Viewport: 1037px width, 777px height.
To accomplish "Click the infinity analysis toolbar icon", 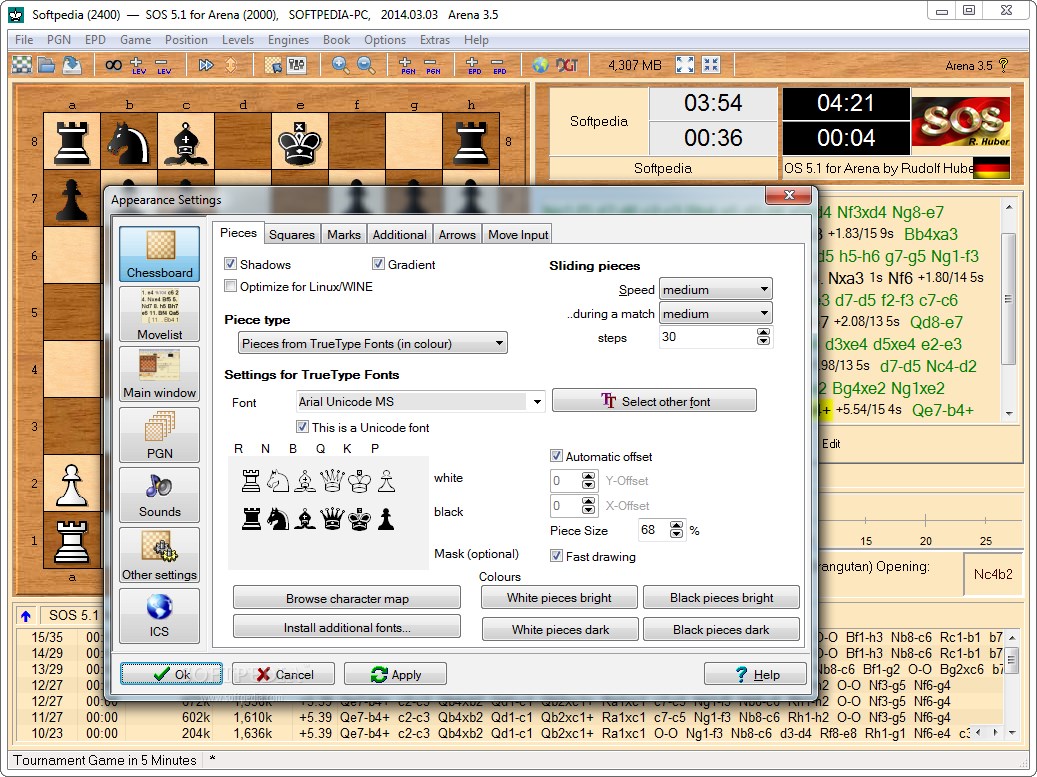I will click(114, 65).
